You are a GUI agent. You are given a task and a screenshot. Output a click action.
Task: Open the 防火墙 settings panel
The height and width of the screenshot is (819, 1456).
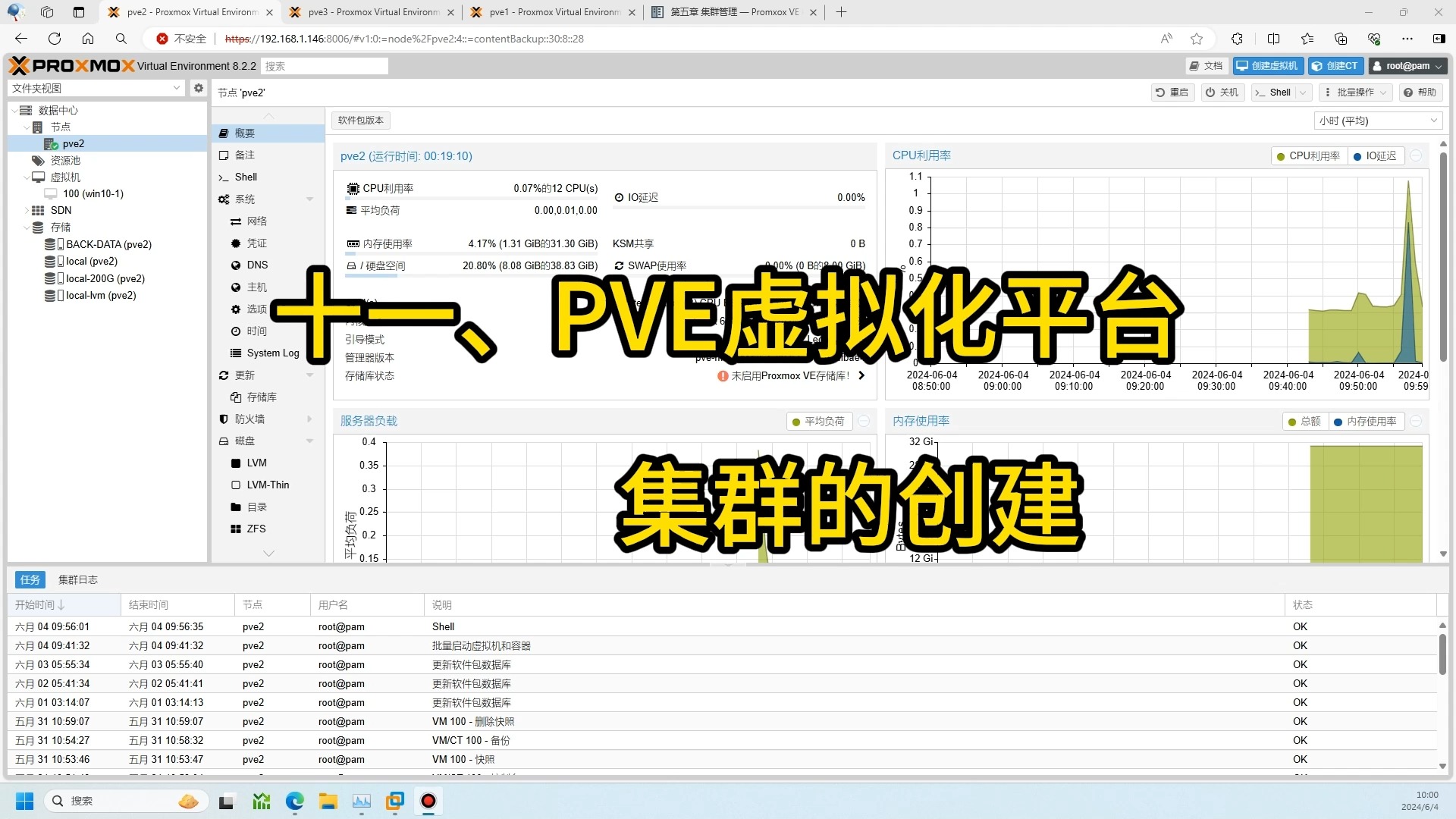252,419
